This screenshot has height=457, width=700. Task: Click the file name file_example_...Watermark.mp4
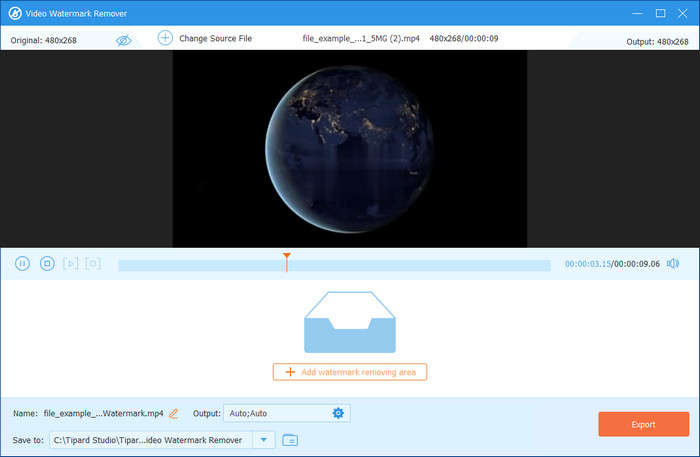pos(104,413)
